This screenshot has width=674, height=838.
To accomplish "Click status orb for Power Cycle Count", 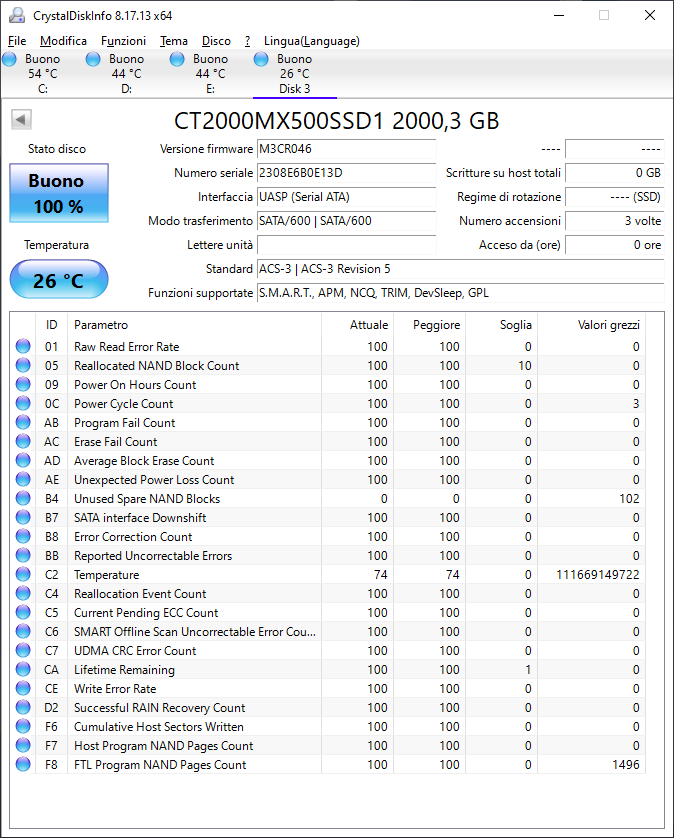I will (x=23, y=403).
